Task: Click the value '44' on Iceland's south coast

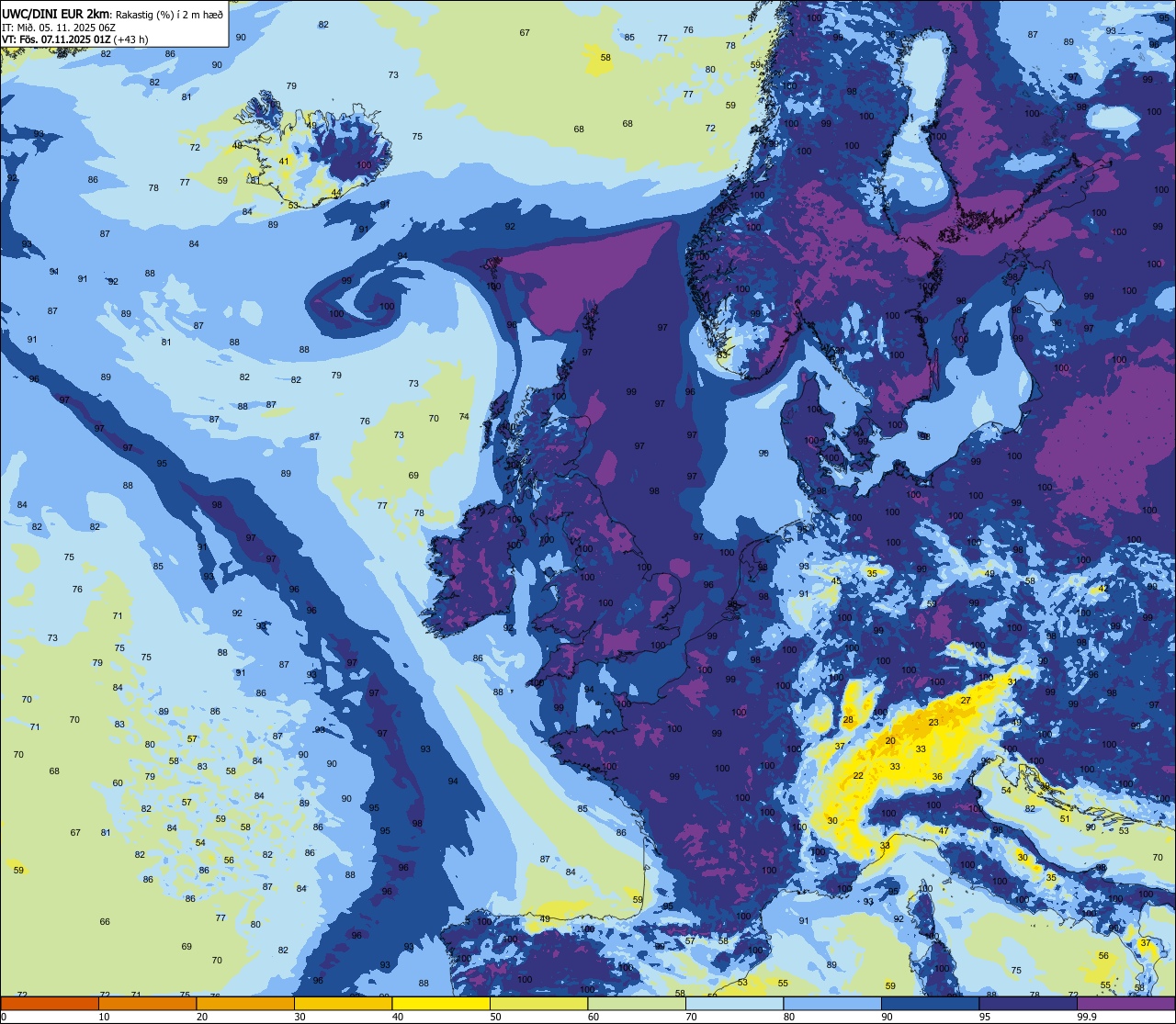Action: pyautogui.click(x=336, y=193)
